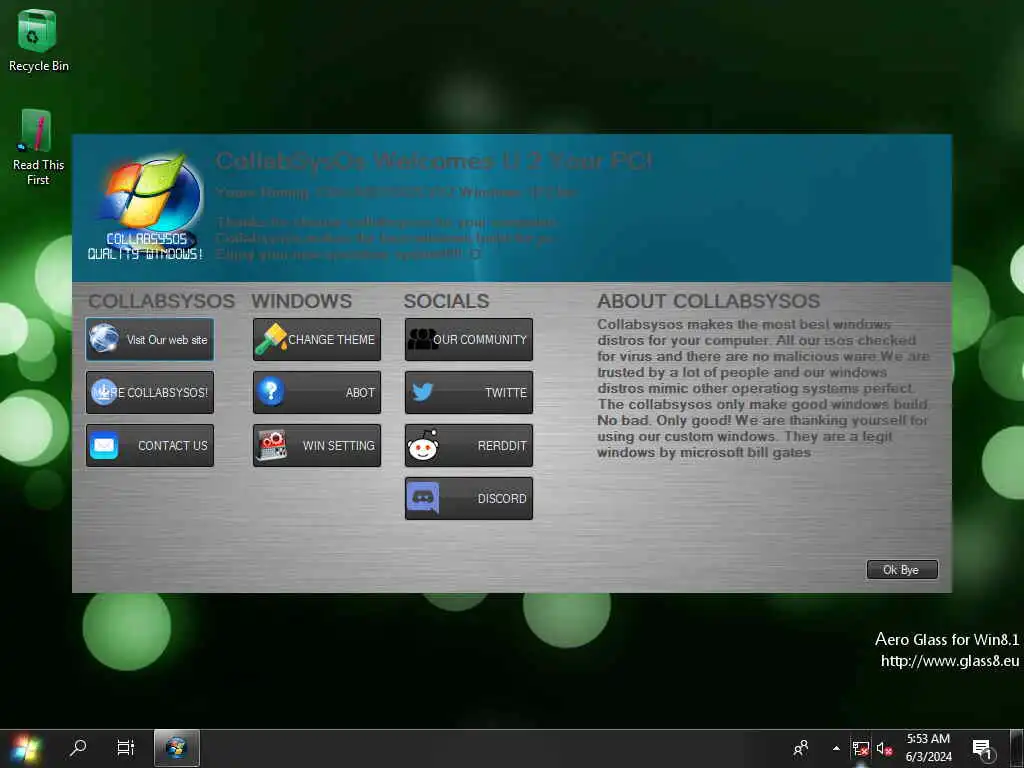Click the control panel icon on Win Setting
Viewport: 1024px width, 768px height.
(x=271, y=445)
